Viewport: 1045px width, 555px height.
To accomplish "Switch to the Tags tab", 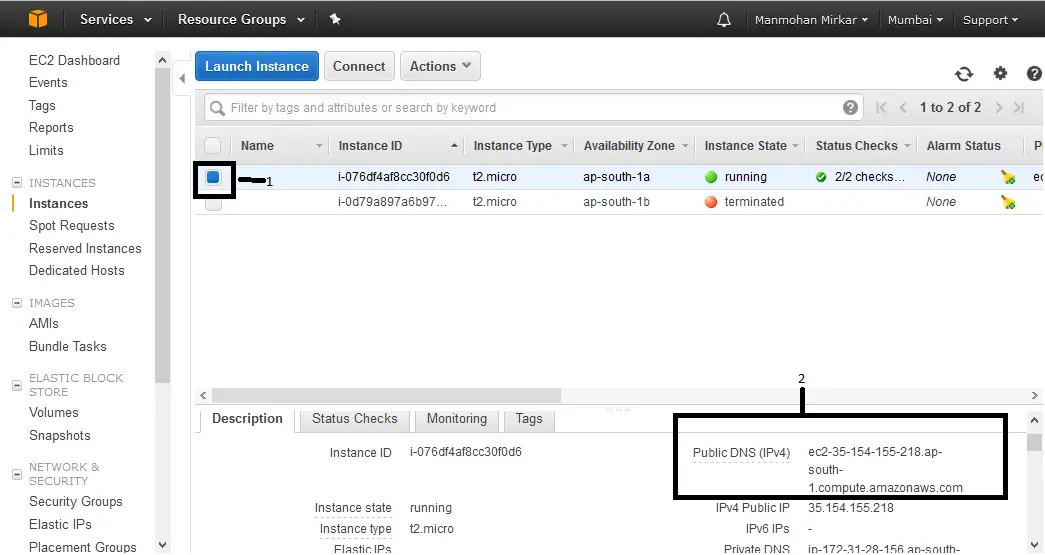I will [x=529, y=419].
